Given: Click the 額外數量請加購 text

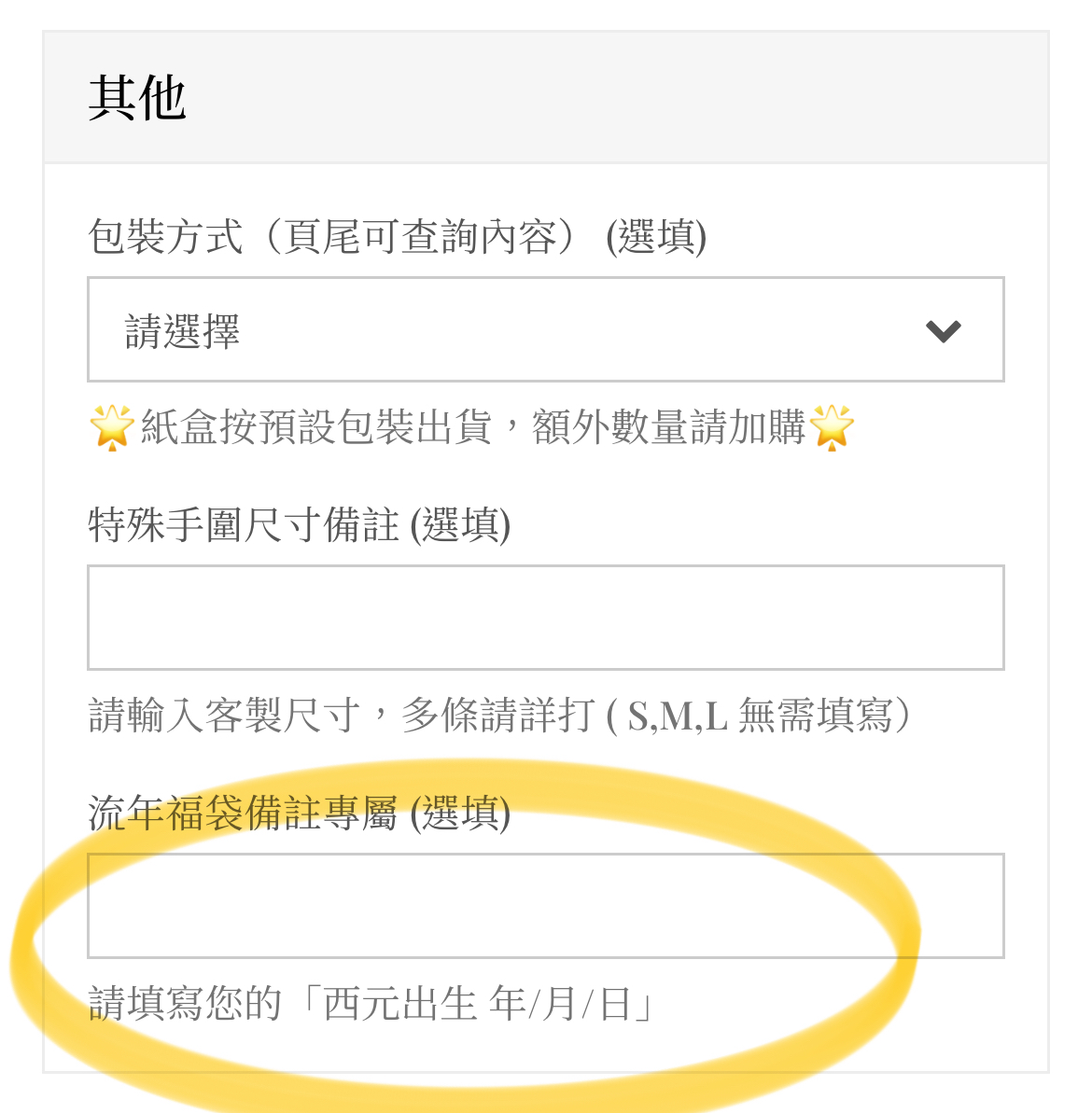Looking at the screenshot, I should [668, 428].
